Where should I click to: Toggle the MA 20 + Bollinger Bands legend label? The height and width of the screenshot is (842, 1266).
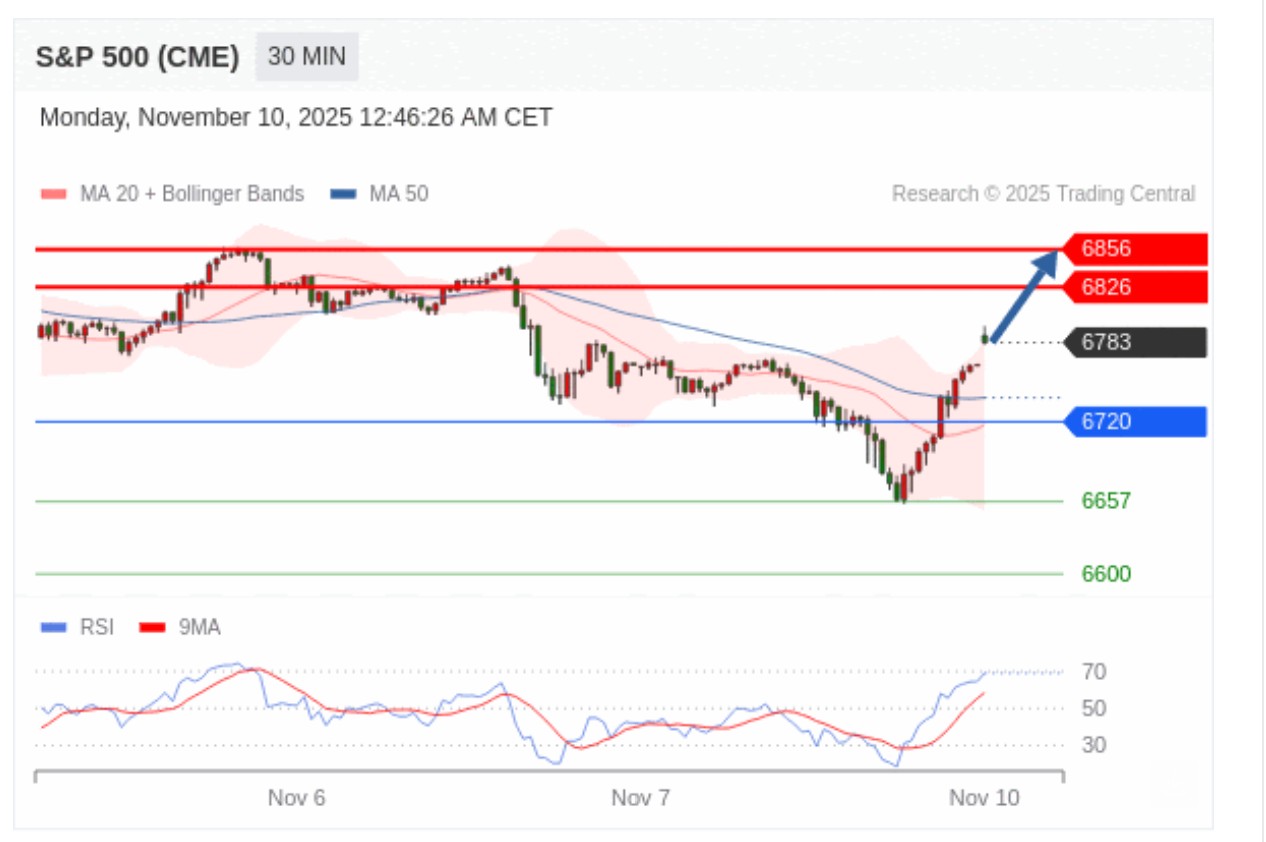(x=191, y=194)
